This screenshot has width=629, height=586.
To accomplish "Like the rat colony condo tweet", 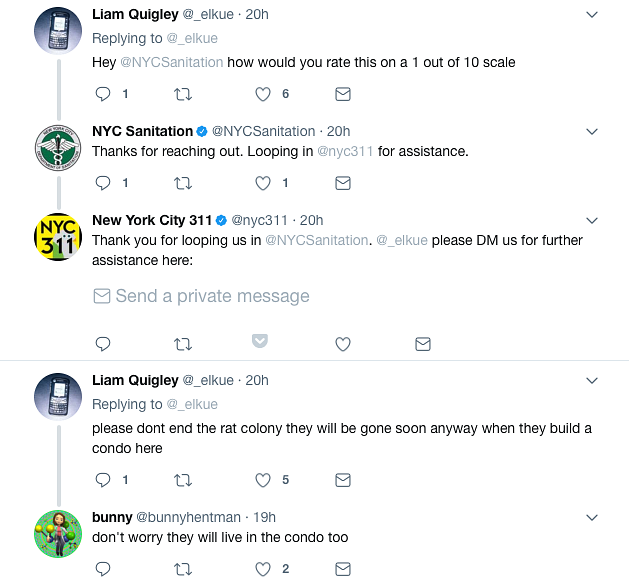I will click(x=263, y=480).
